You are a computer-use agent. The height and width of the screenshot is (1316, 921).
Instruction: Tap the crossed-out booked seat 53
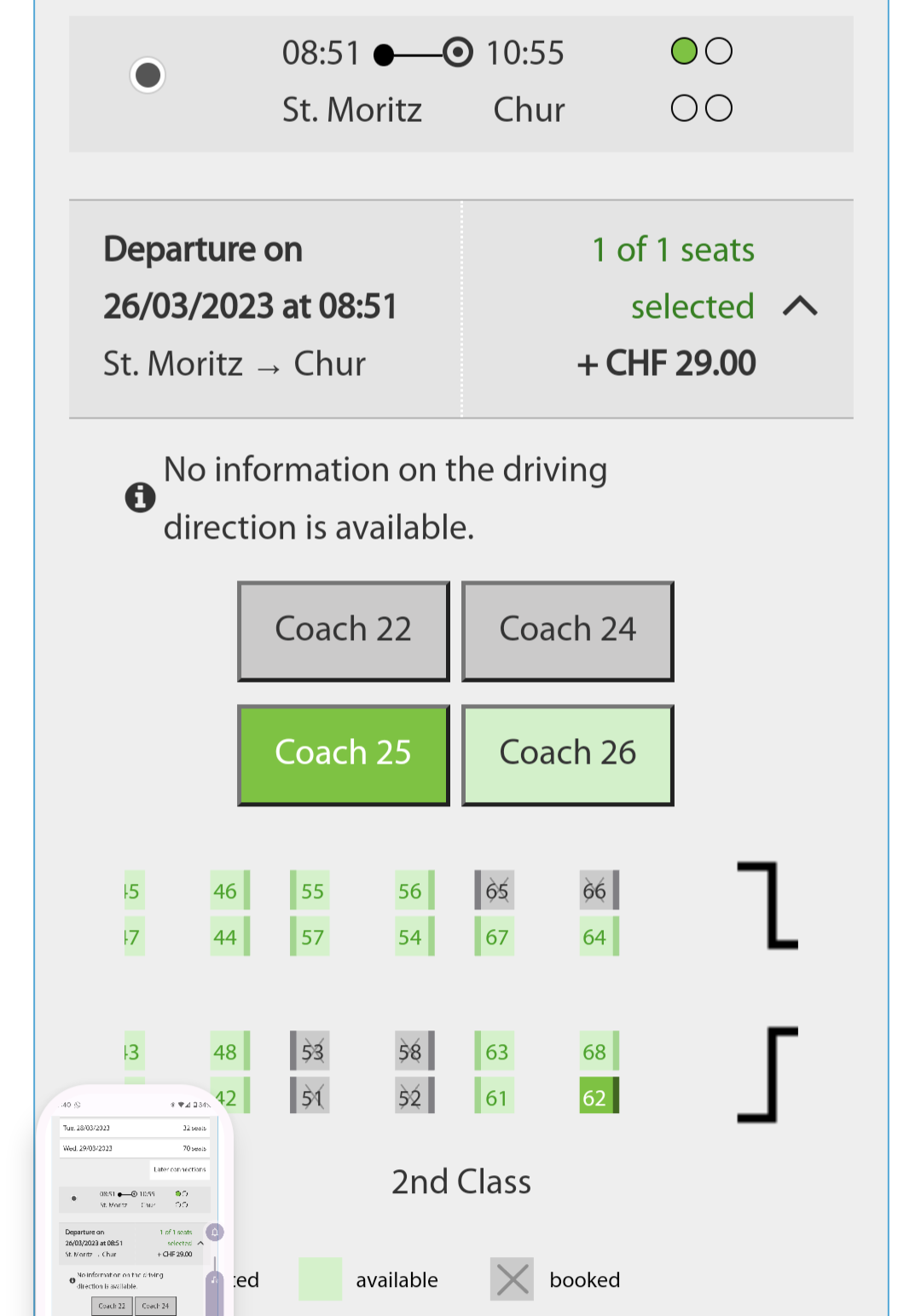(310, 1052)
